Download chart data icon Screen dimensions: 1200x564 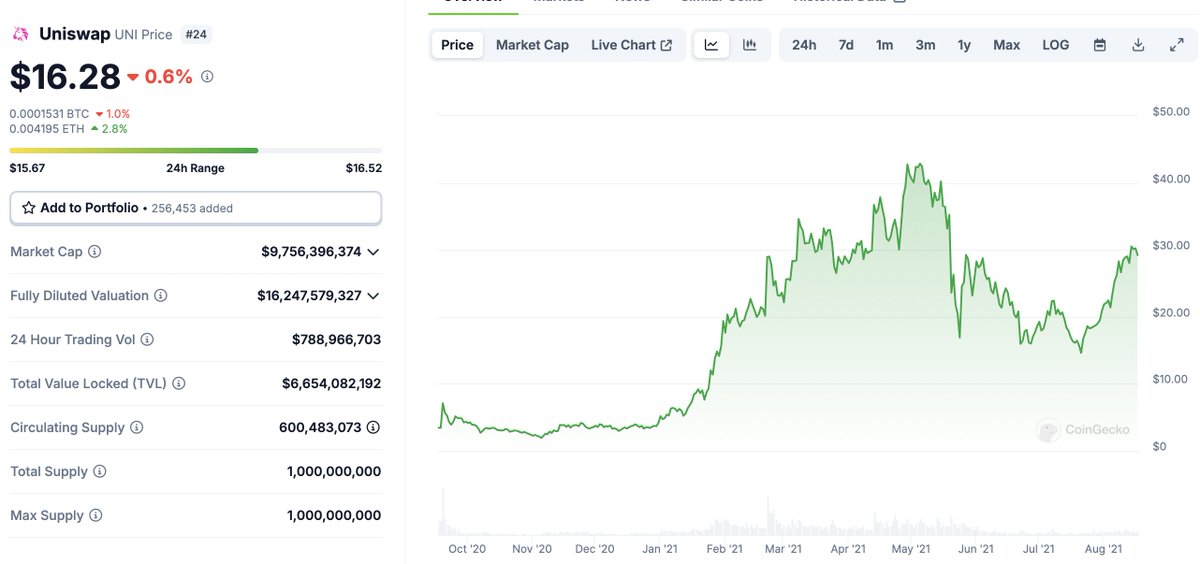[1138, 45]
